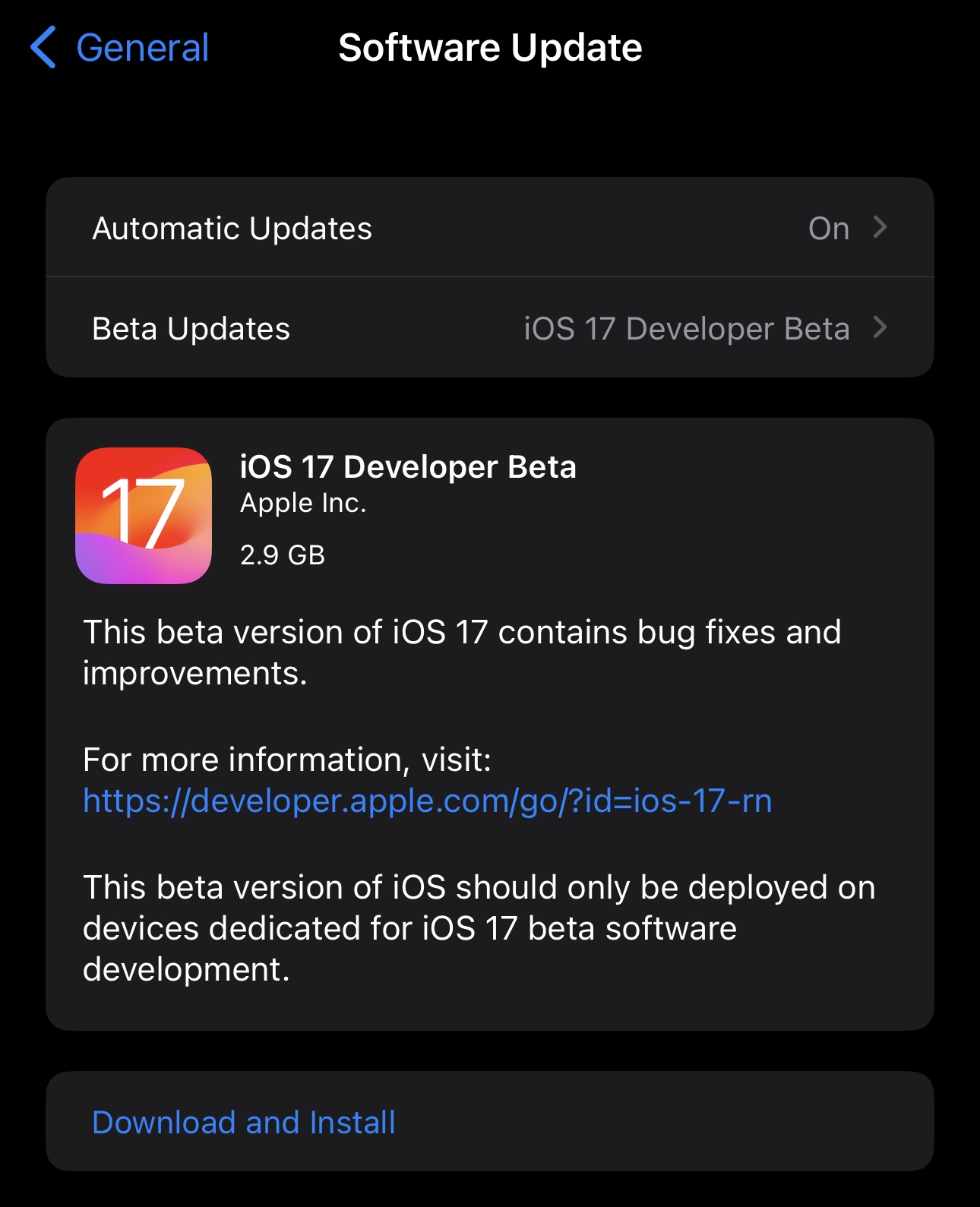
Task: Go back to General settings
Action: [119, 47]
